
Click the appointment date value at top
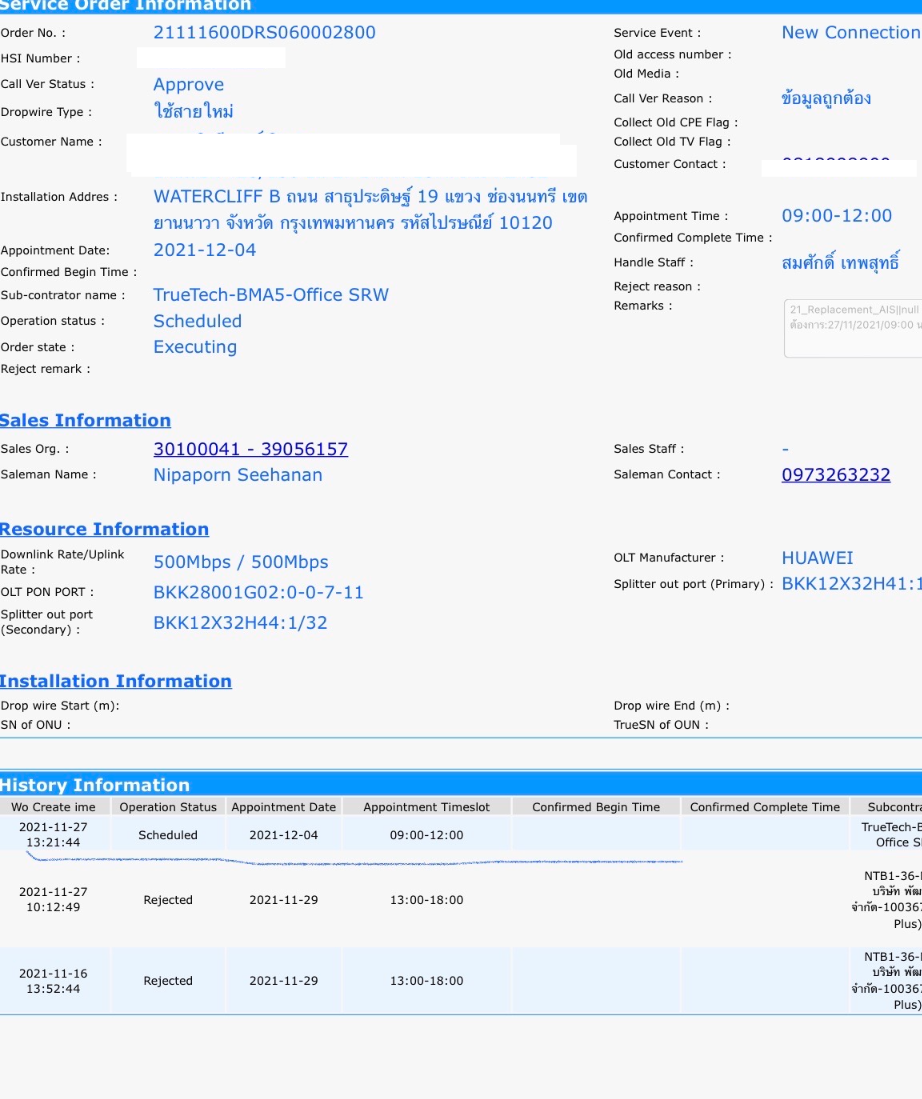(x=205, y=250)
